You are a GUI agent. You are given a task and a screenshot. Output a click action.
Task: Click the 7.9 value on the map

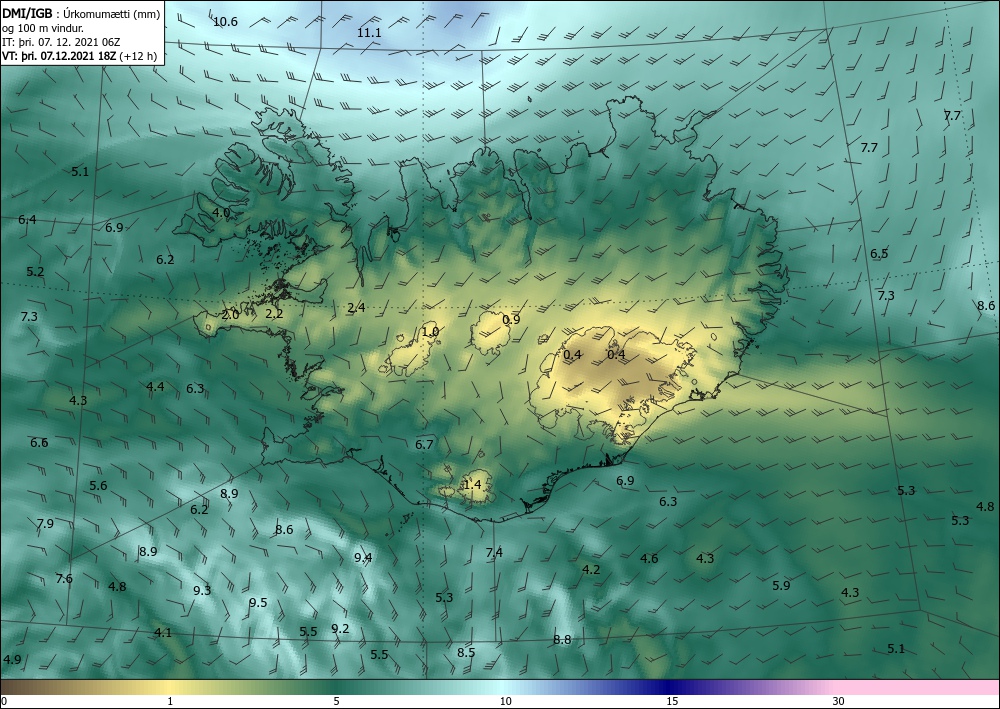click(45, 523)
